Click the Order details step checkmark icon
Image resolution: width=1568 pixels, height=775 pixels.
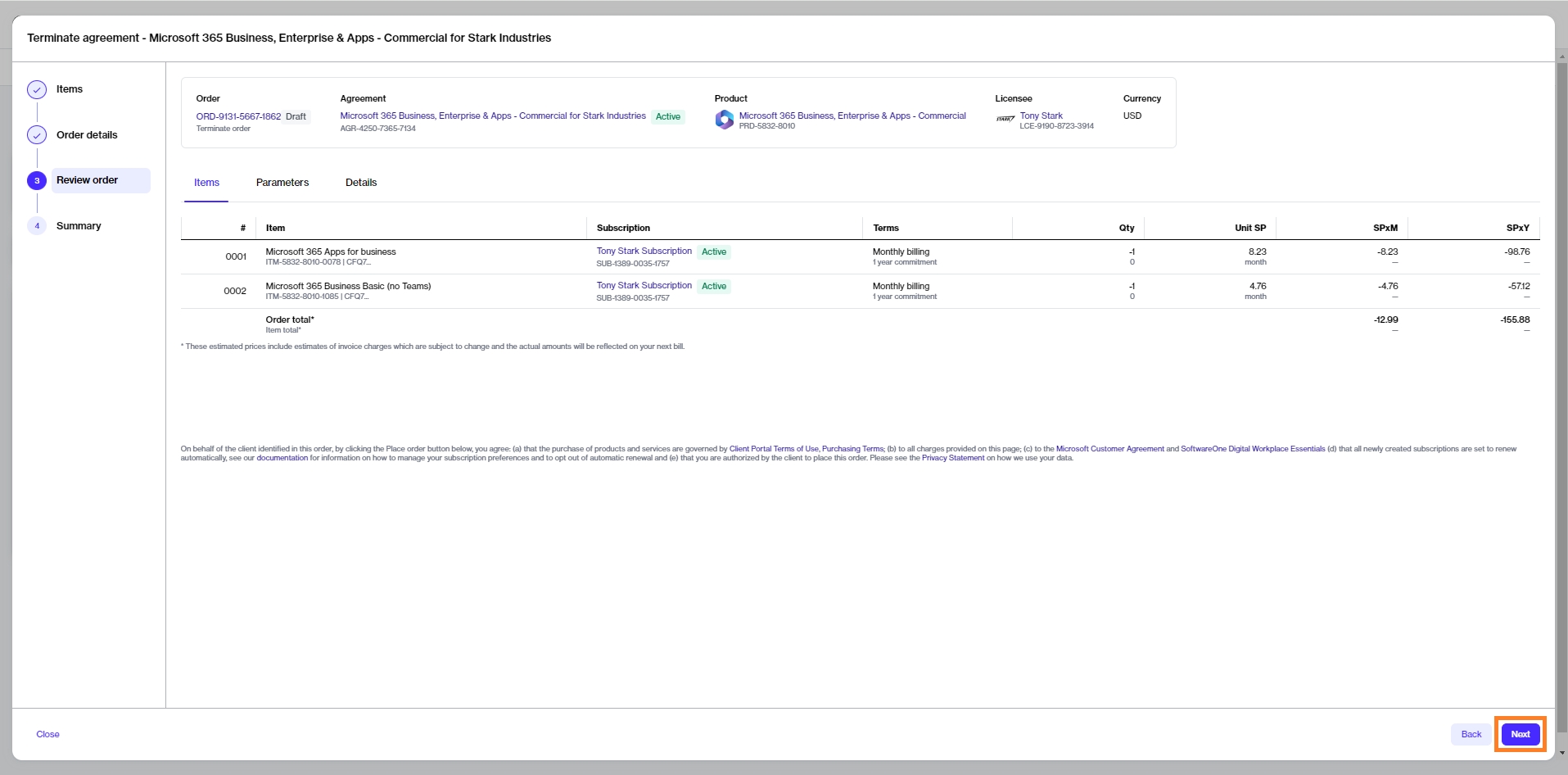[x=37, y=135]
